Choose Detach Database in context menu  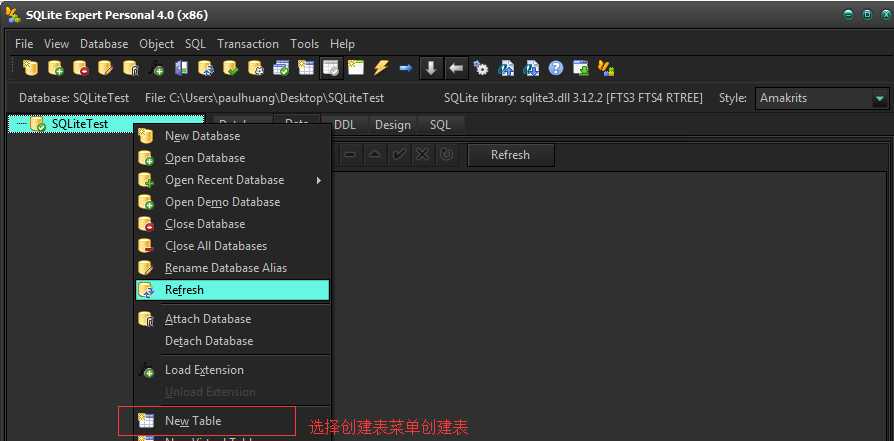pos(233,341)
